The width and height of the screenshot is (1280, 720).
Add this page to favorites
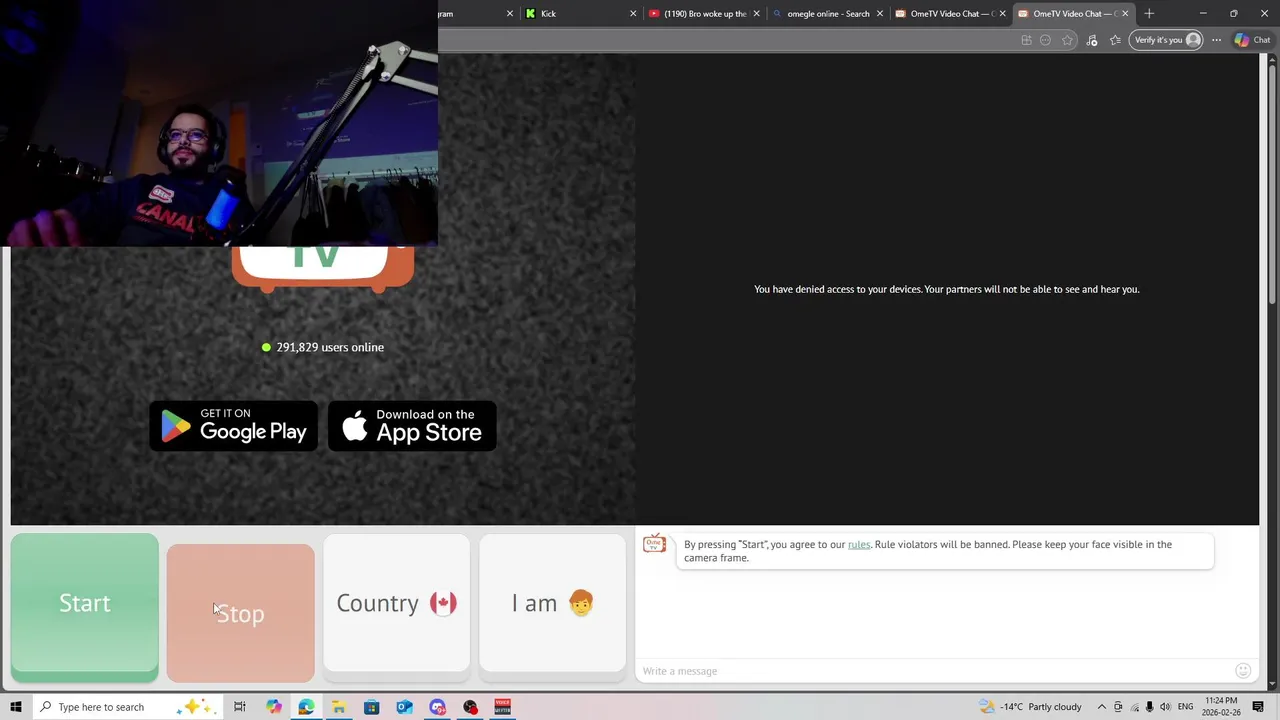tap(1068, 40)
